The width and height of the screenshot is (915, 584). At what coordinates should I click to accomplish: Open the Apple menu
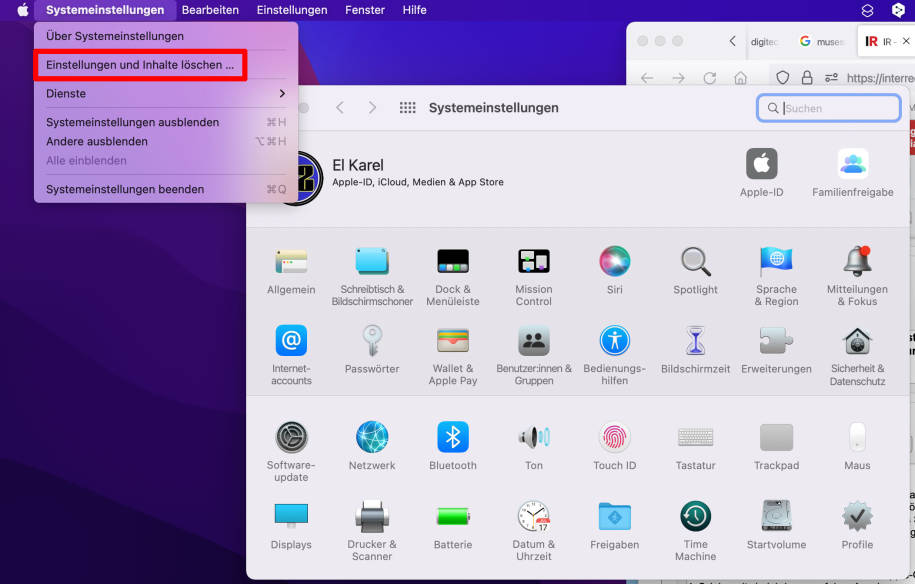(22, 10)
